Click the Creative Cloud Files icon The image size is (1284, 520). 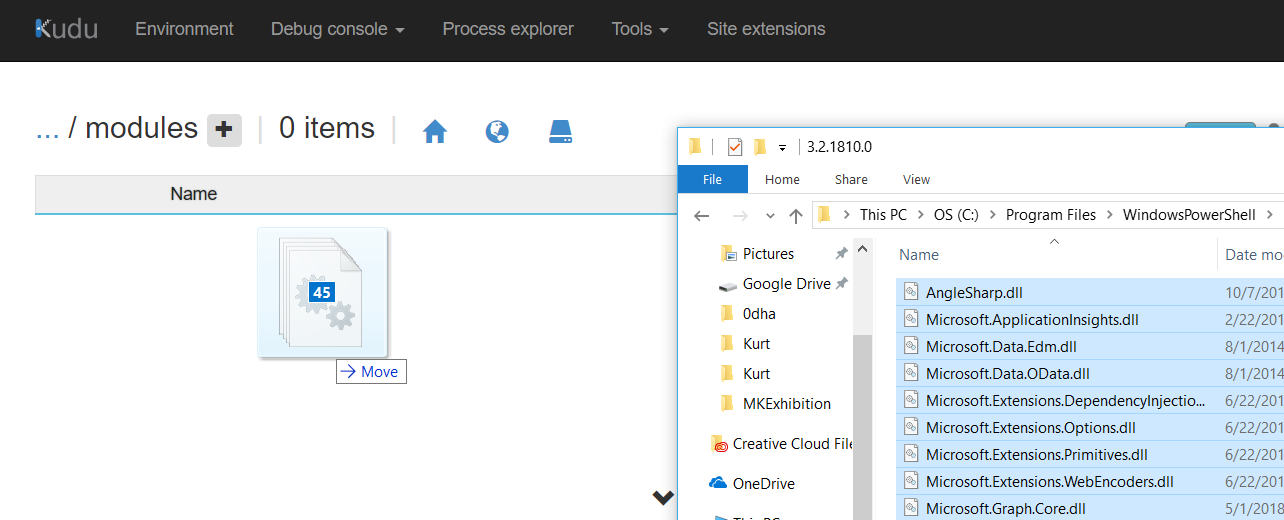click(x=718, y=444)
